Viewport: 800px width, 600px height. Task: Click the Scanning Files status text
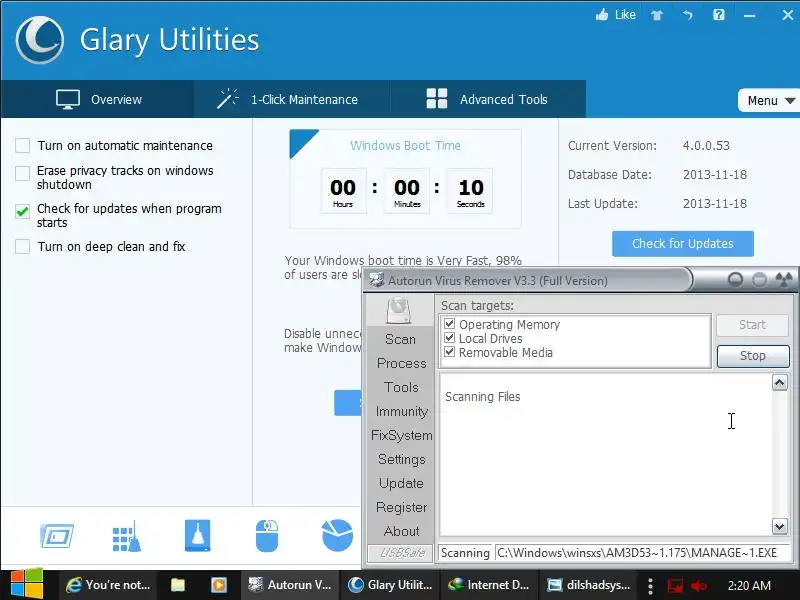pyautogui.click(x=483, y=396)
